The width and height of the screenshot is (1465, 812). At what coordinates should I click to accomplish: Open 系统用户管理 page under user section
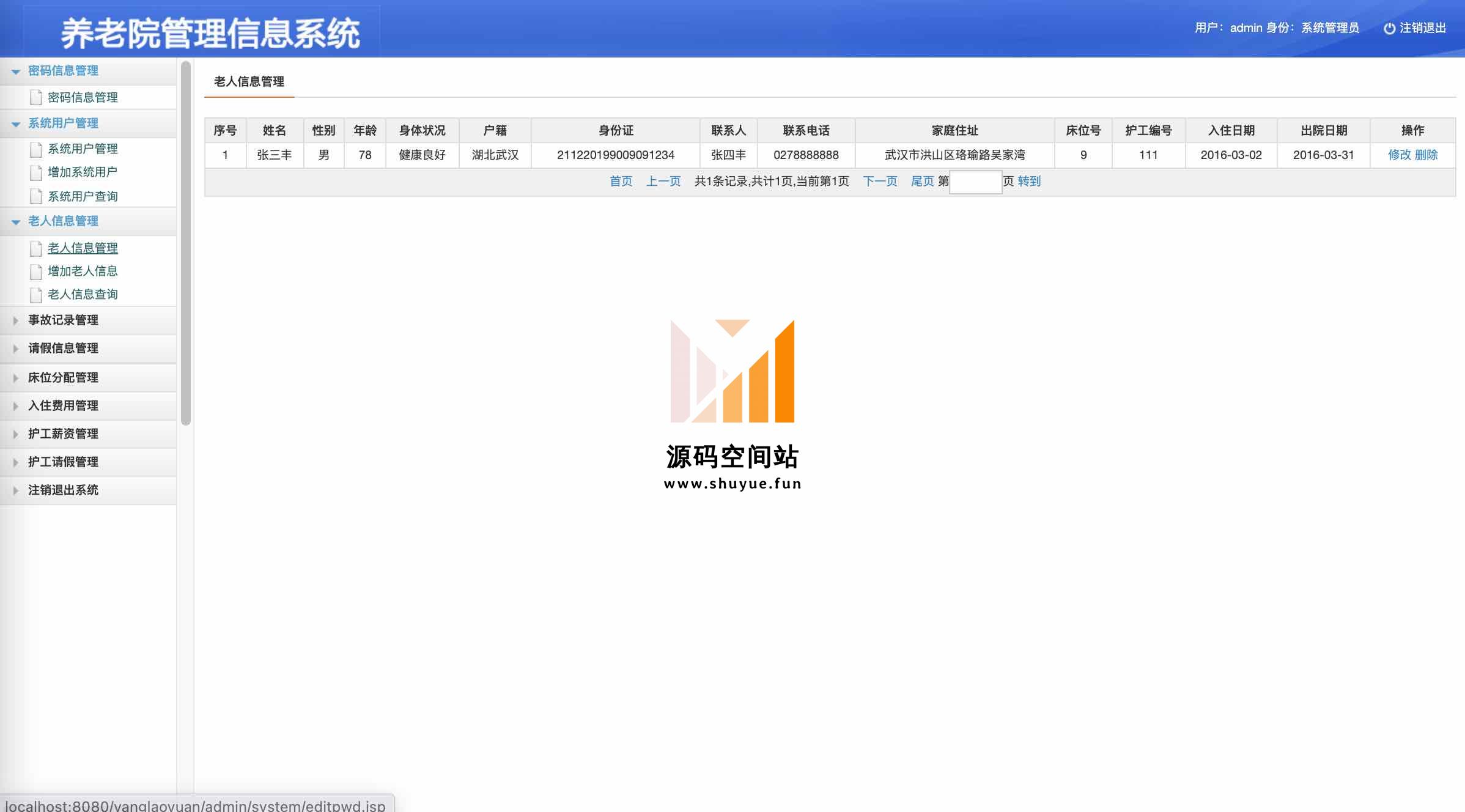[x=83, y=149]
